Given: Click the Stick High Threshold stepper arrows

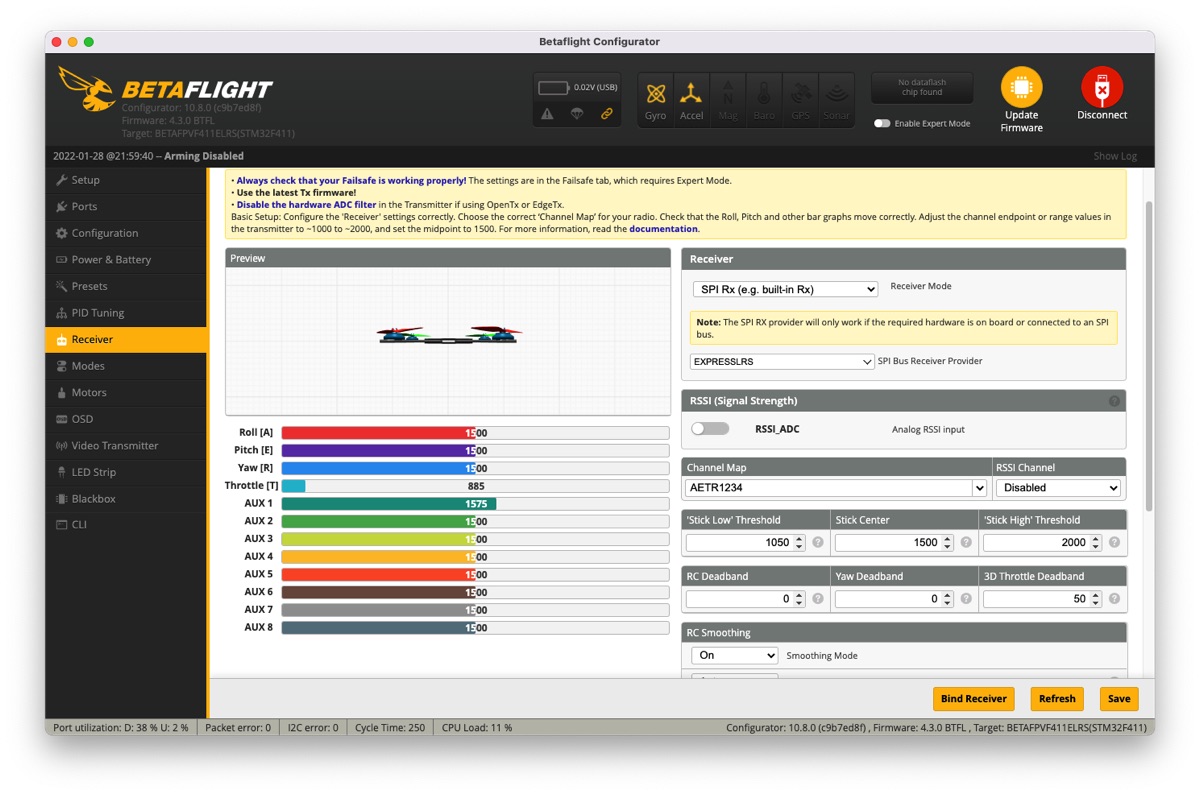Looking at the screenshot, I should point(1096,542).
